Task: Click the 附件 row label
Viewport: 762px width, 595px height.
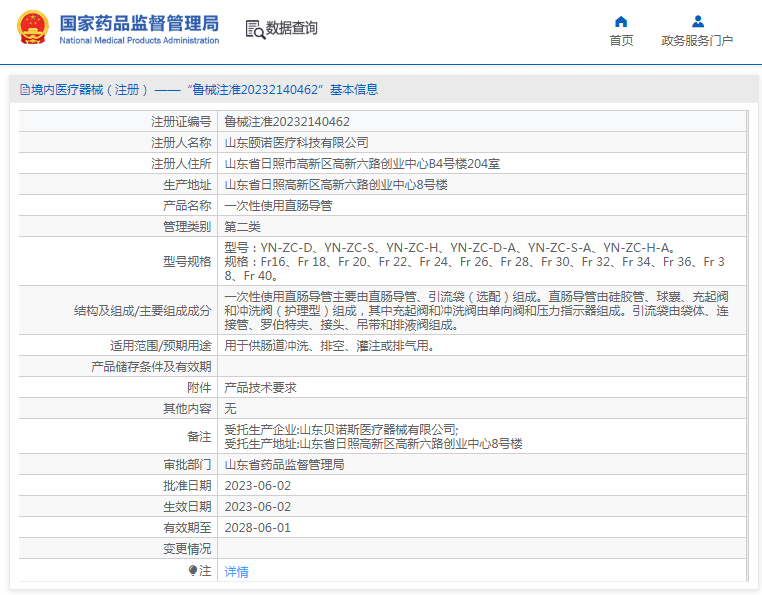Action: click(x=199, y=387)
